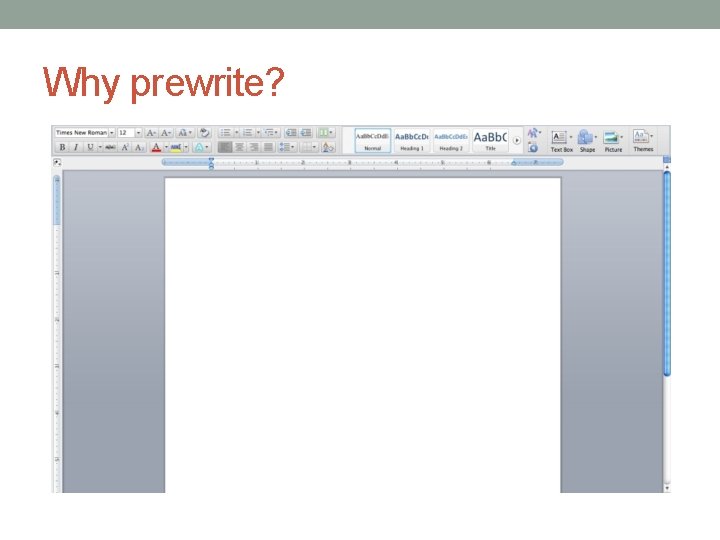The image size is (720, 540).
Task: Align text right
Action: [254, 147]
